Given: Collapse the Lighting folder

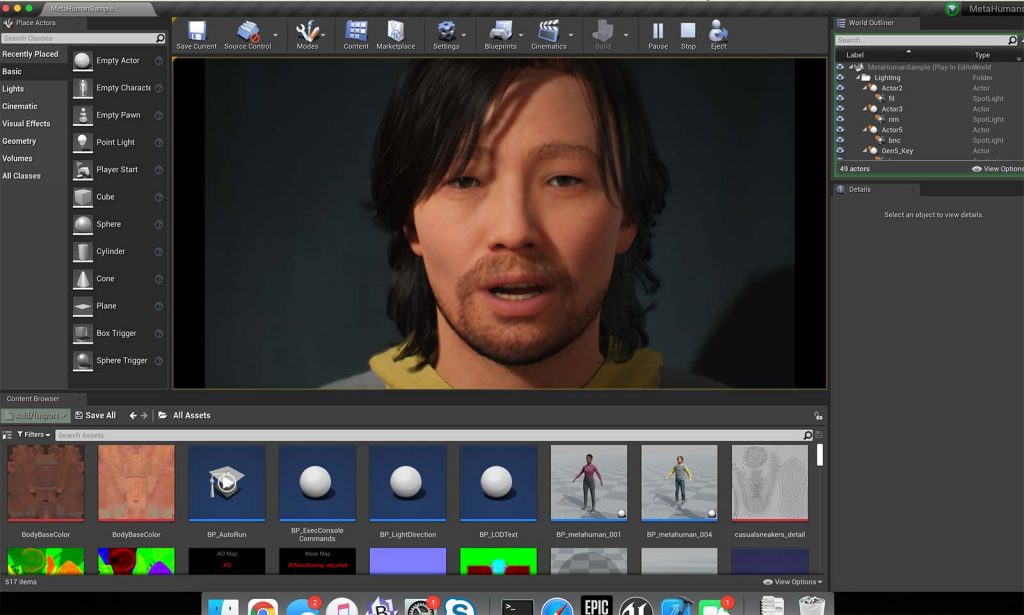Looking at the screenshot, I should tap(858, 77).
